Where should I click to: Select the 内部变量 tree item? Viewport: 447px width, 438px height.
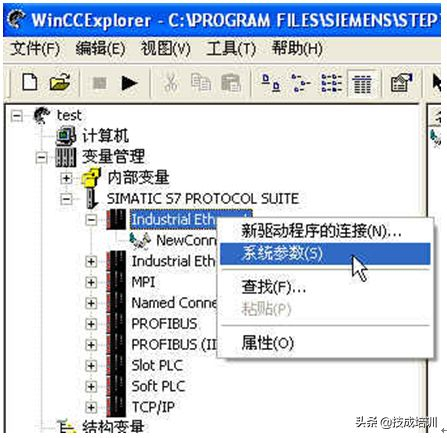tap(138, 178)
